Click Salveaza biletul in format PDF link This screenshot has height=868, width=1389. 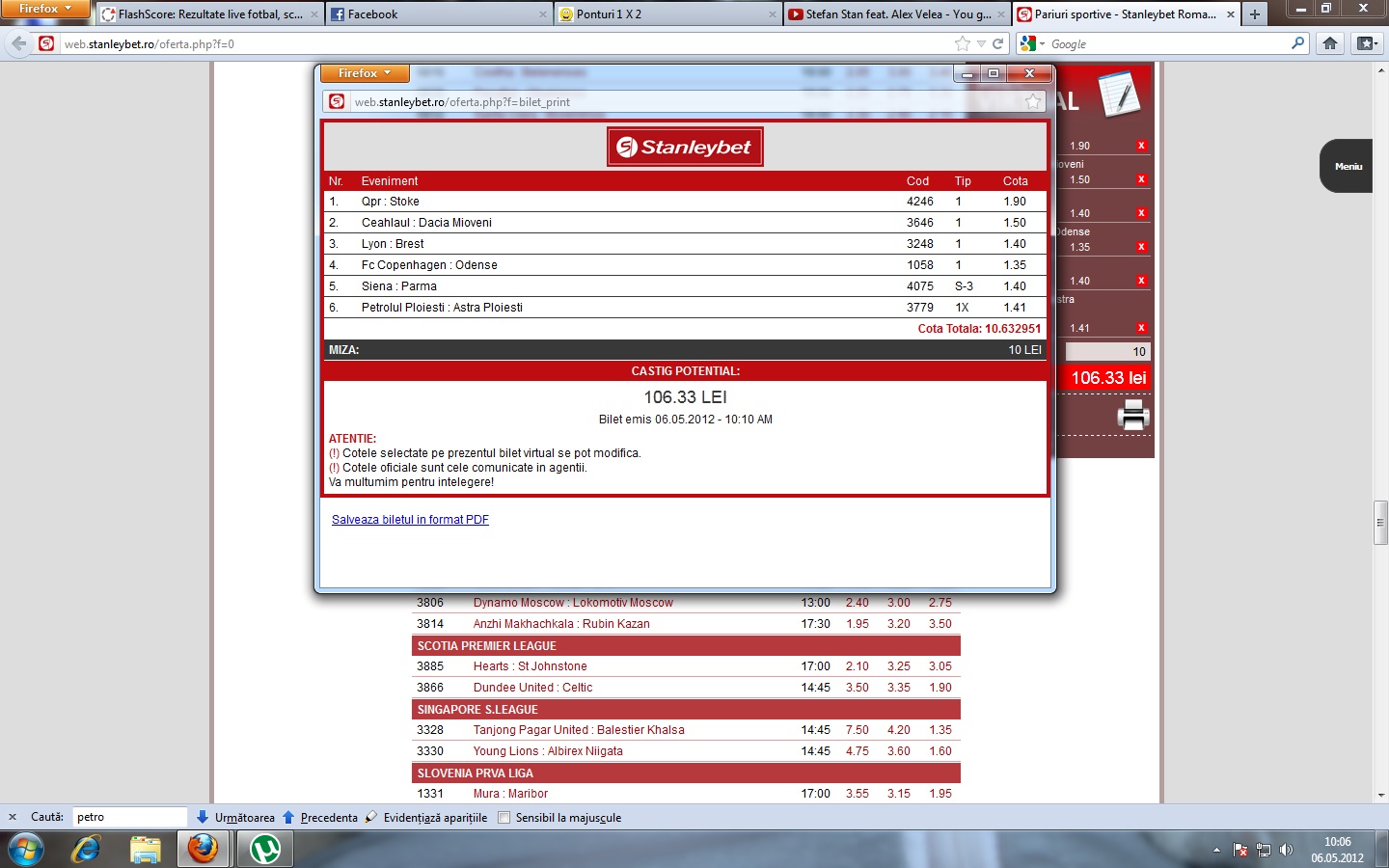tap(410, 520)
